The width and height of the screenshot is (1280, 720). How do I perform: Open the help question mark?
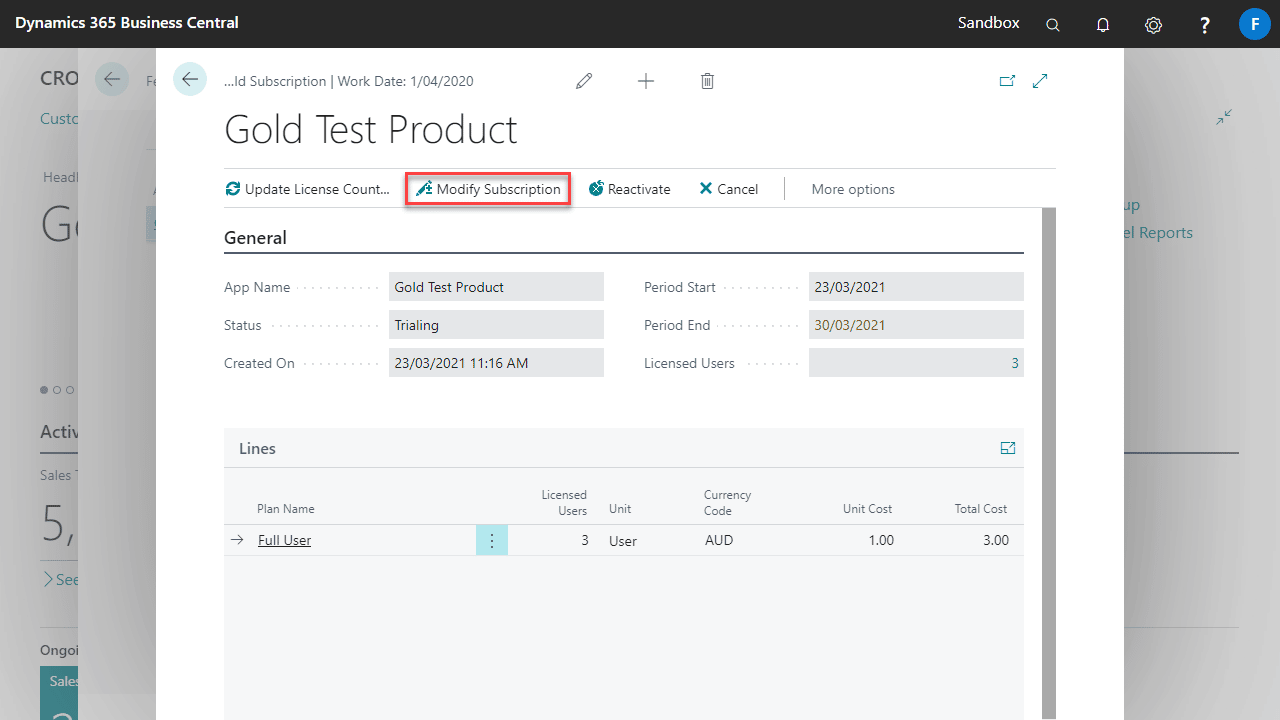(x=1205, y=24)
